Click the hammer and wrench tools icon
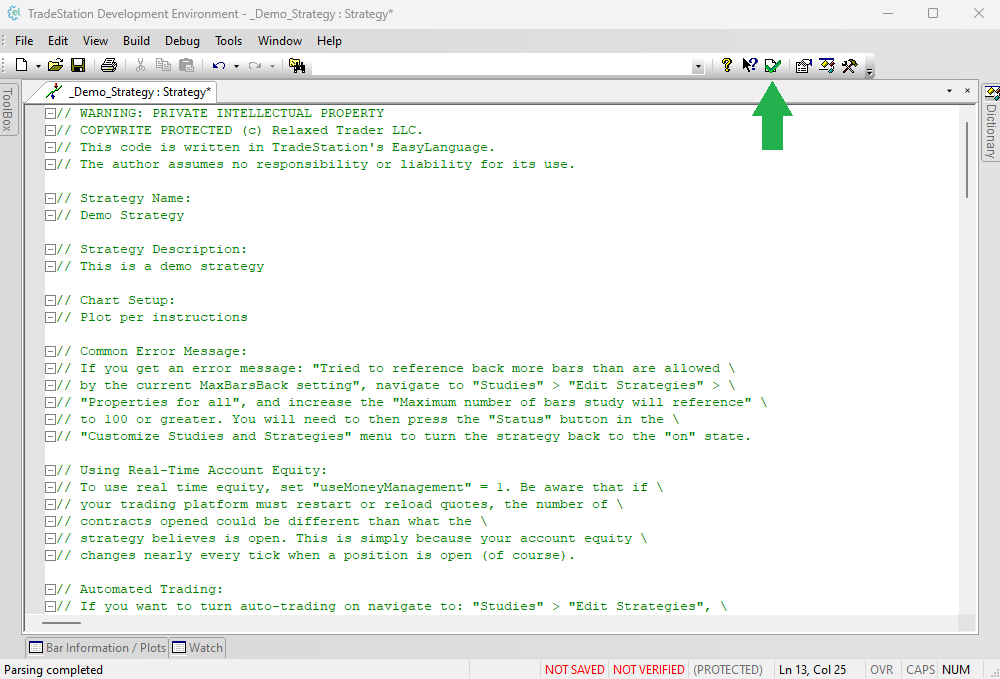The image size is (1000, 679). 849,65
